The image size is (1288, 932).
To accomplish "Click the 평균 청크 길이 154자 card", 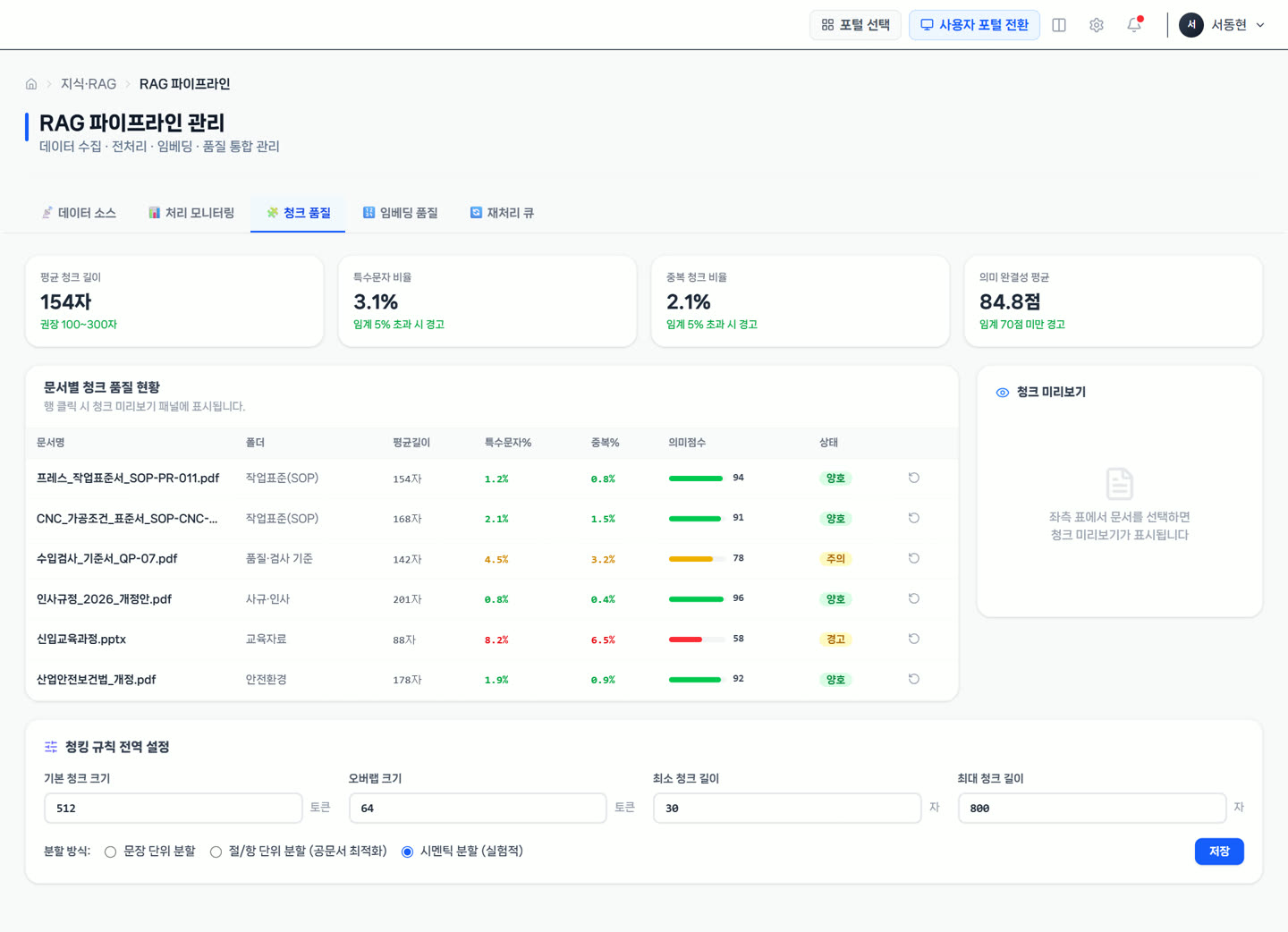I will 174,301.
